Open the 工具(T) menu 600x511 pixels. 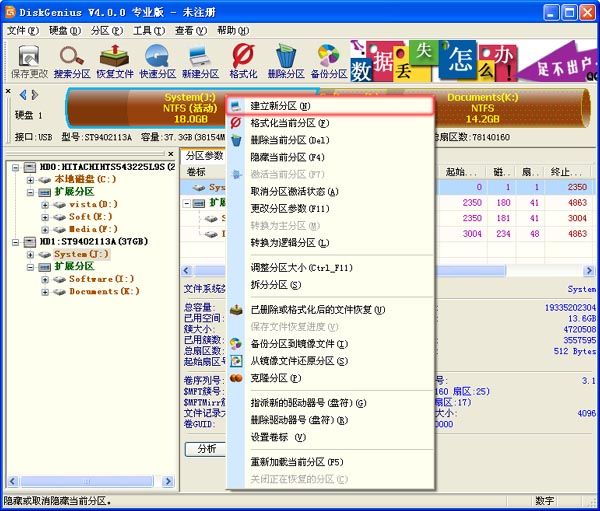149,31
